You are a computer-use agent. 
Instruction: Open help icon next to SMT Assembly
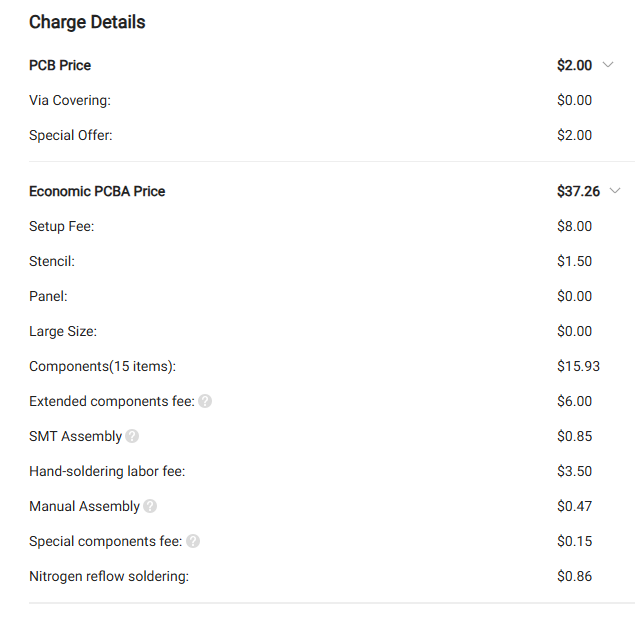click(132, 436)
